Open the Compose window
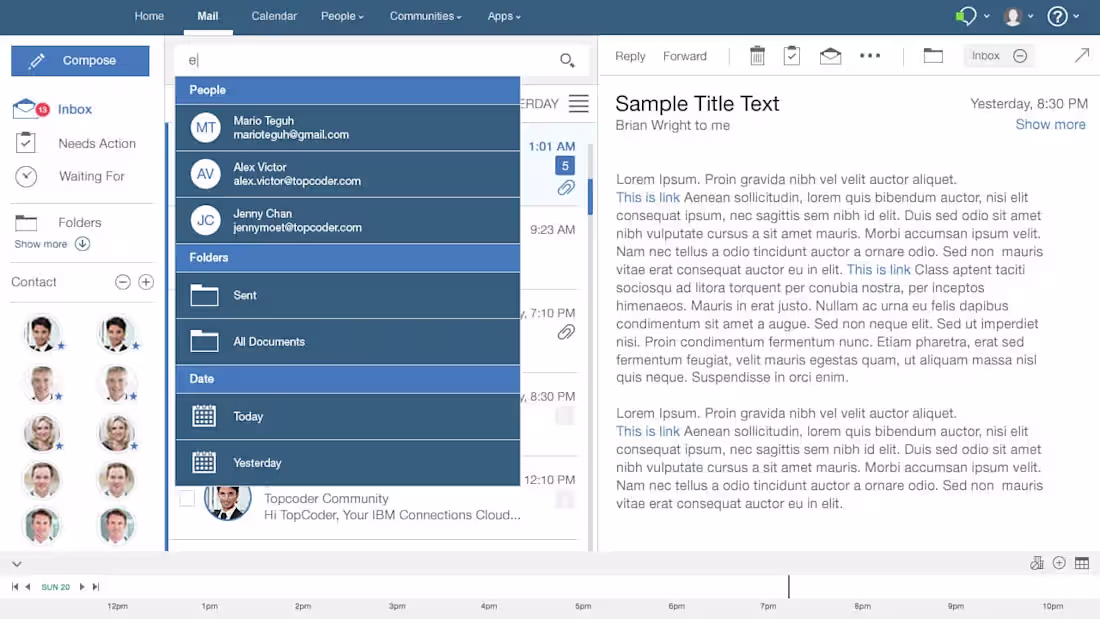Screen dimensions: 1100x619 80,61
